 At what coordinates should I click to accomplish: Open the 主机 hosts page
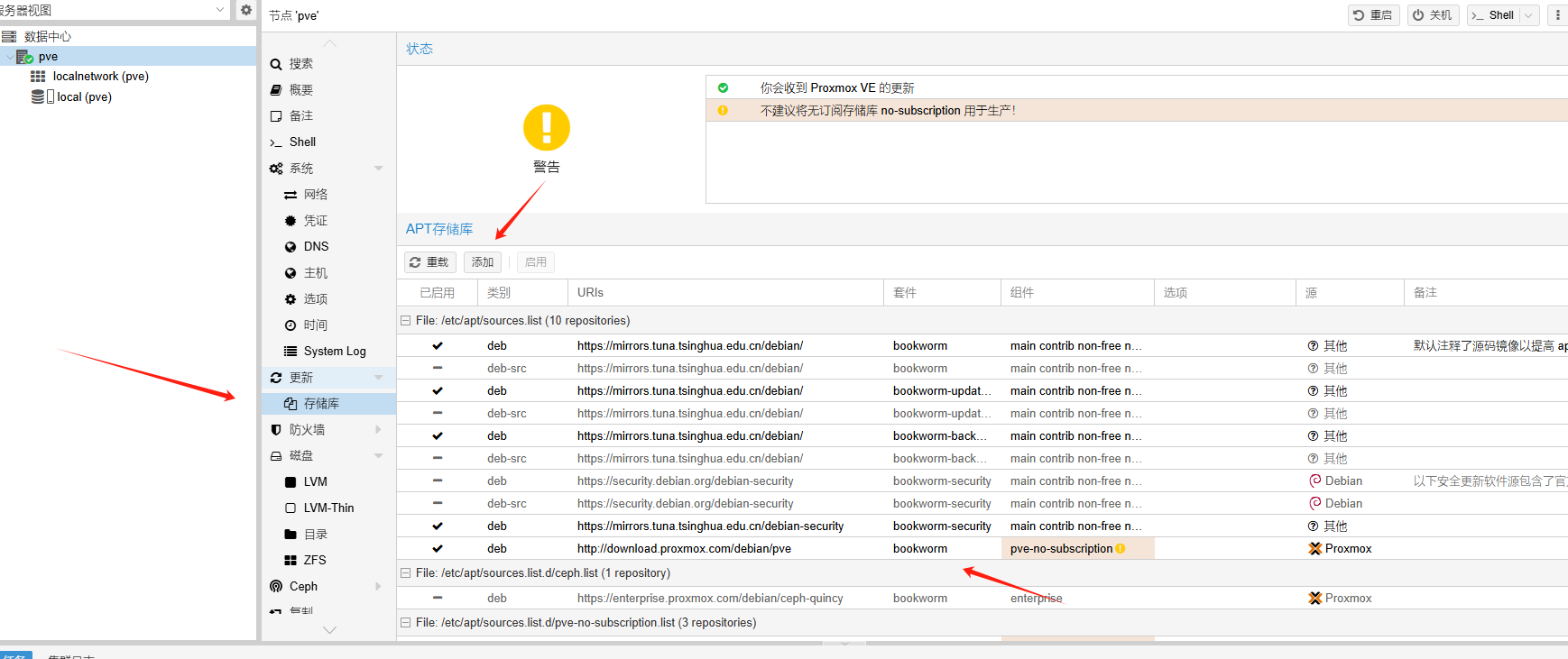(315, 273)
